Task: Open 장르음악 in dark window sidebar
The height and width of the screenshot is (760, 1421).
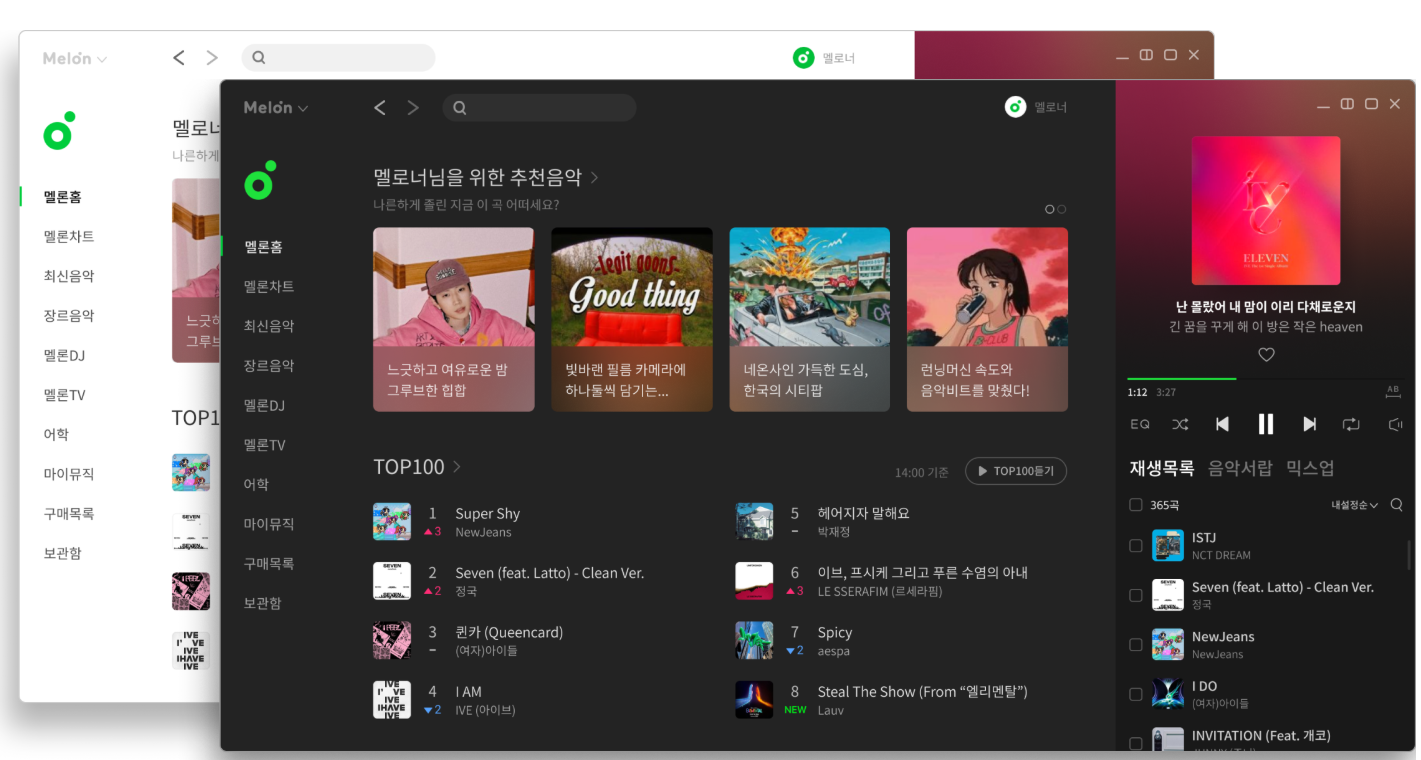Action: coord(269,365)
